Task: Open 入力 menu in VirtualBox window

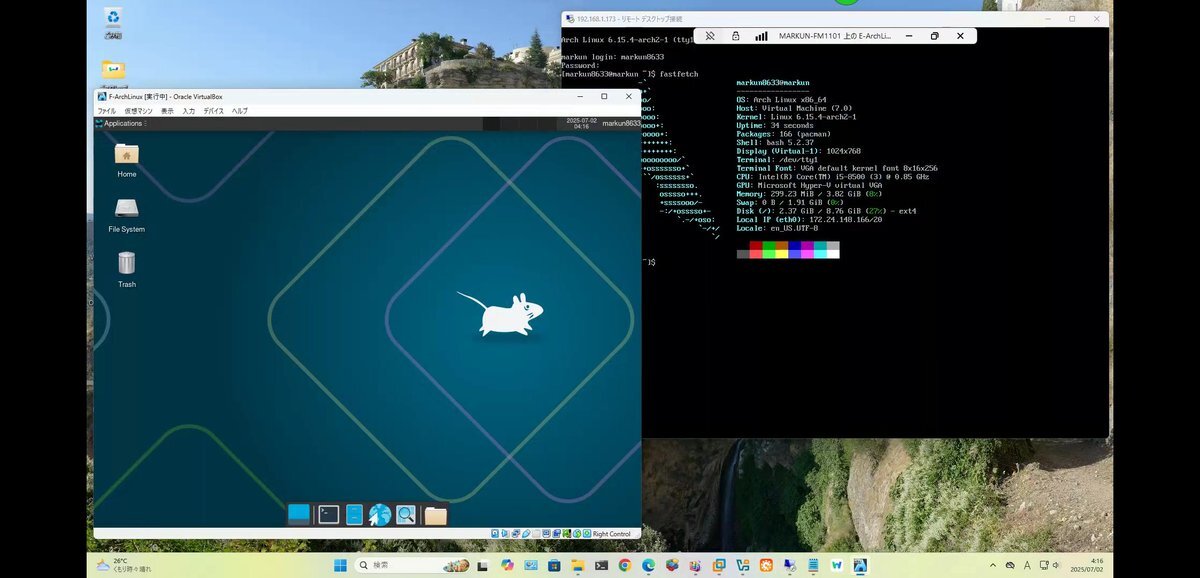Action: click(189, 111)
